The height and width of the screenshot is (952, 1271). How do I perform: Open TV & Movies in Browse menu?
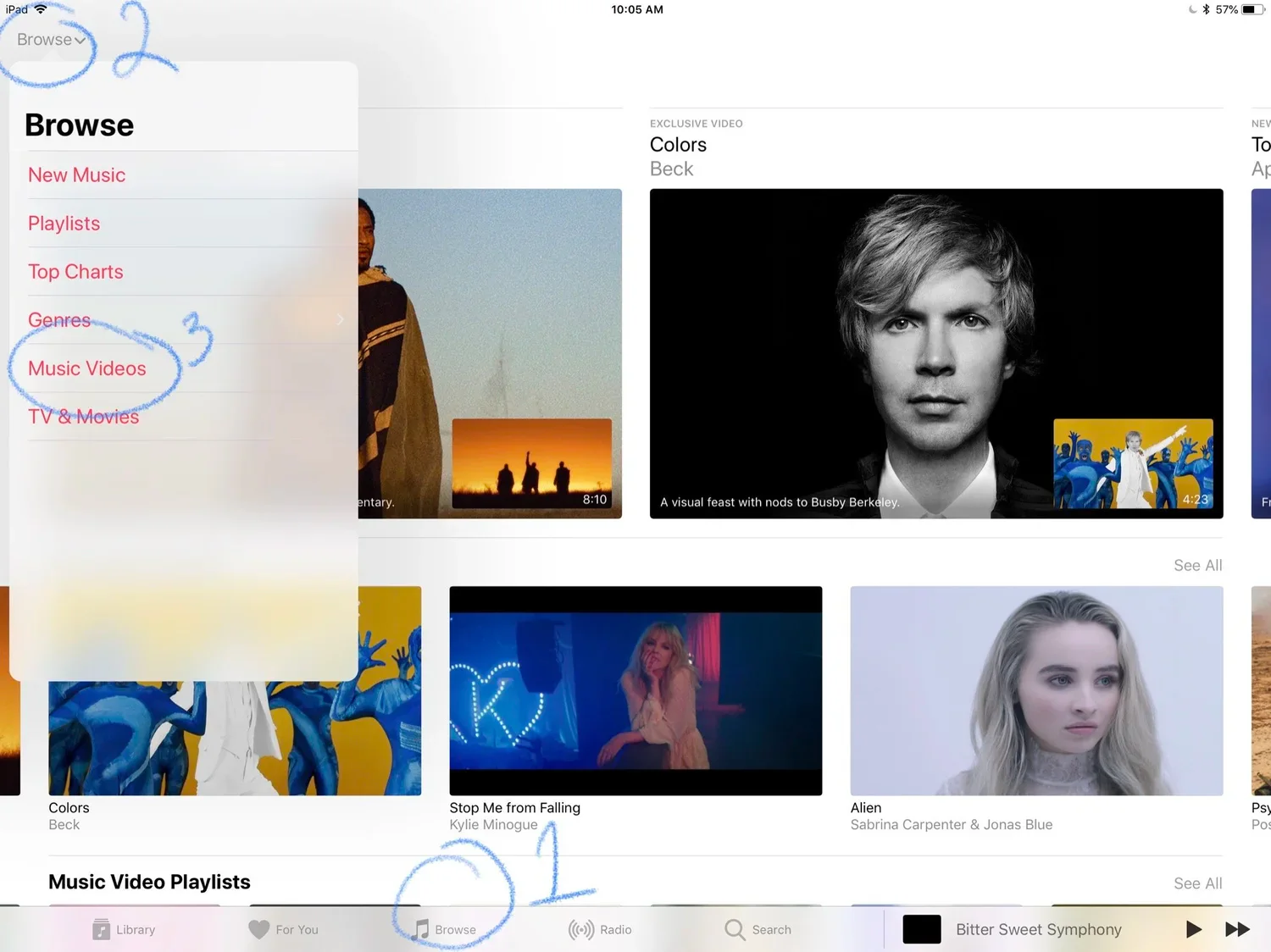point(83,417)
